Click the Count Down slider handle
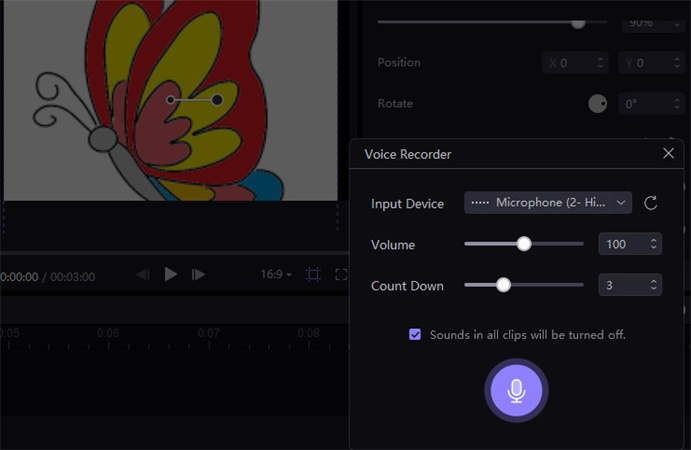The image size is (691, 450). pyautogui.click(x=504, y=285)
